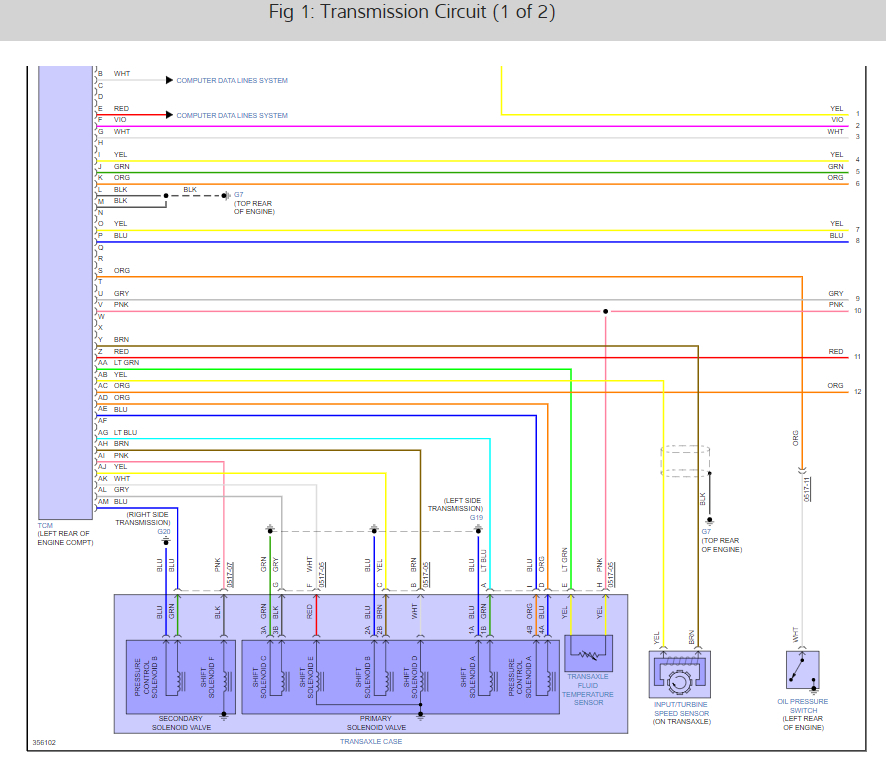Click the lower Computer Data Lines System link
Image resolution: width=886 pixels, height=777 pixels.
[231, 115]
